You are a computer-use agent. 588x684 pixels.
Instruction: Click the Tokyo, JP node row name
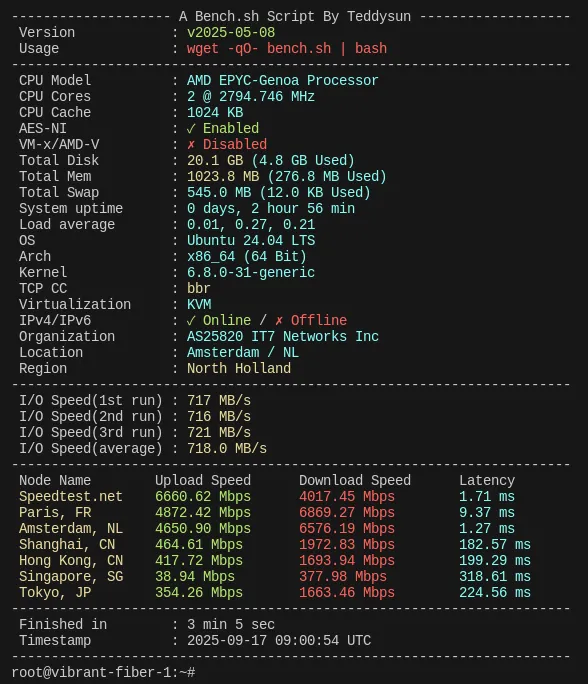(55, 592)
